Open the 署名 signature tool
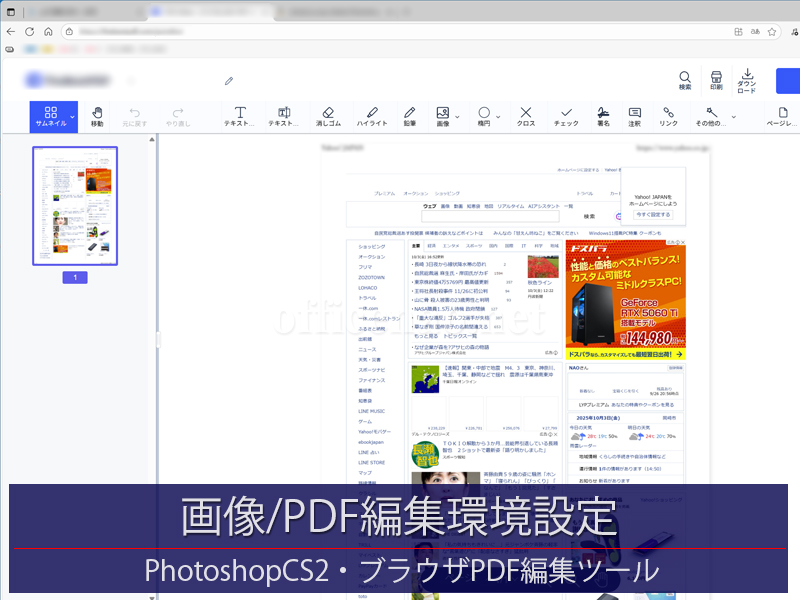The width and height of the screenshot is (800, 600). tap(603, 116)
